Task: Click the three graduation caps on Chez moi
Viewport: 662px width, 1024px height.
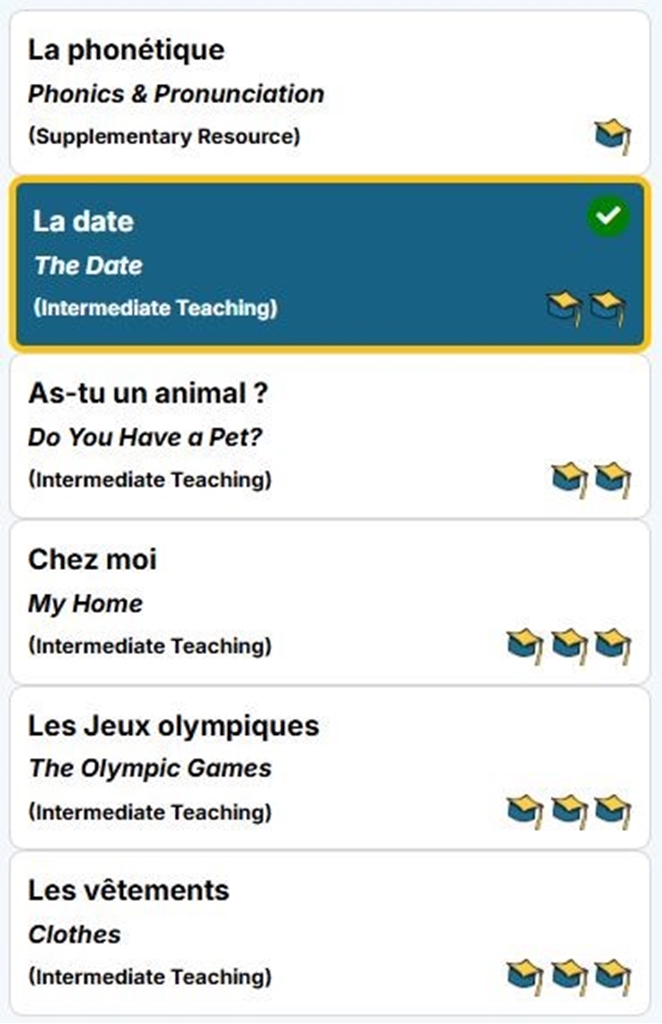Action: coord(568,645)
